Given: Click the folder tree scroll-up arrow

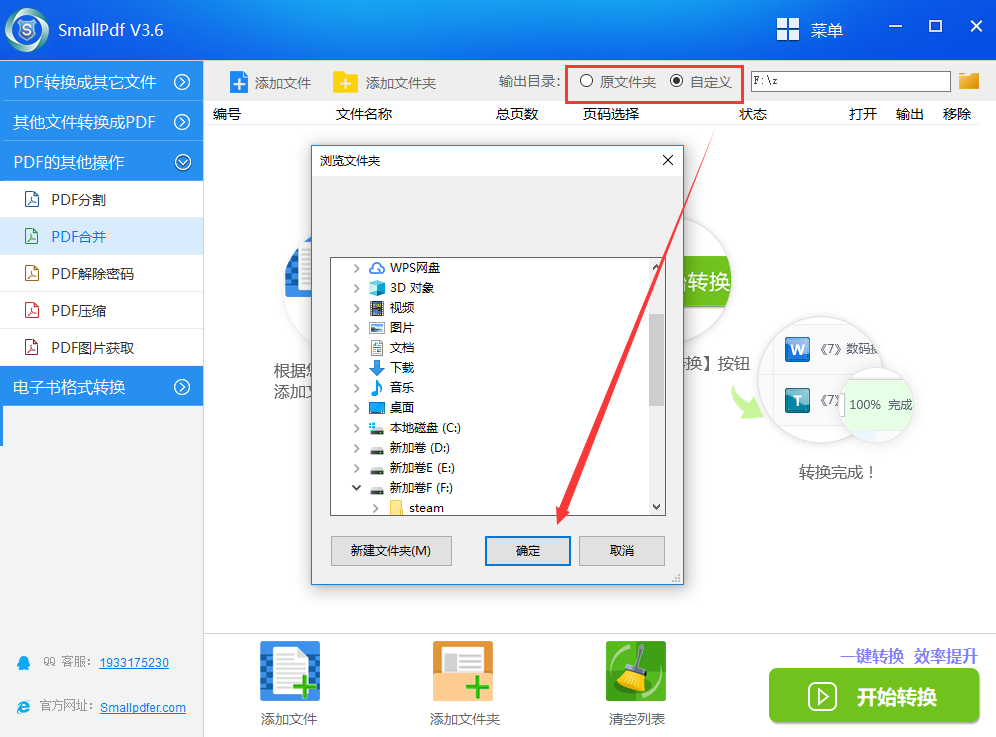Looking at the screenshot, I should tap(656, 267).
